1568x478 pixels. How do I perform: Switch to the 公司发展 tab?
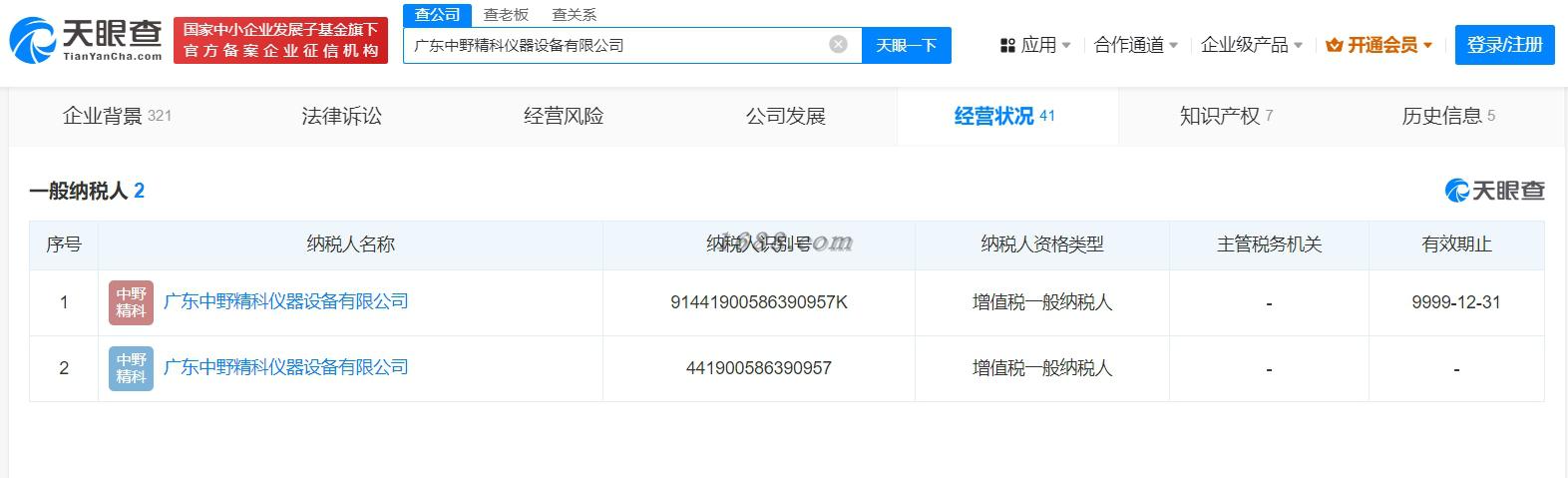[x=786, y=116]
